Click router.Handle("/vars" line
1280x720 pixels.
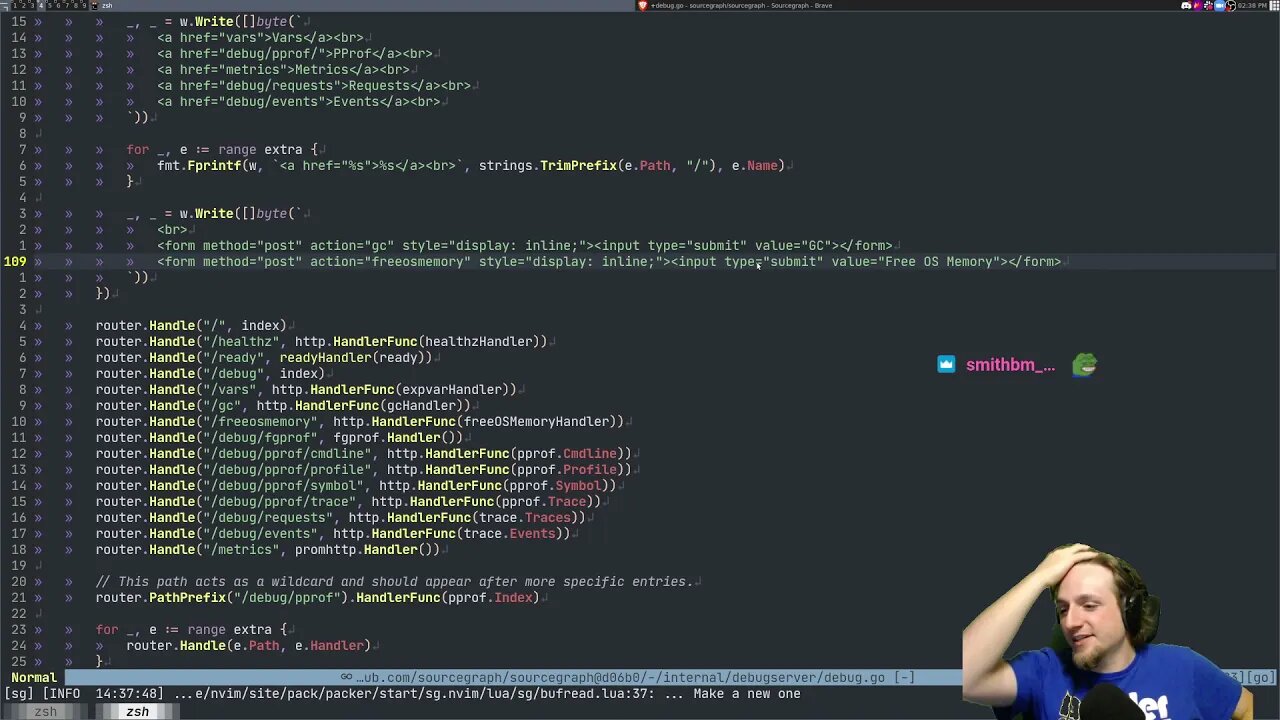[x=306, y=389]
